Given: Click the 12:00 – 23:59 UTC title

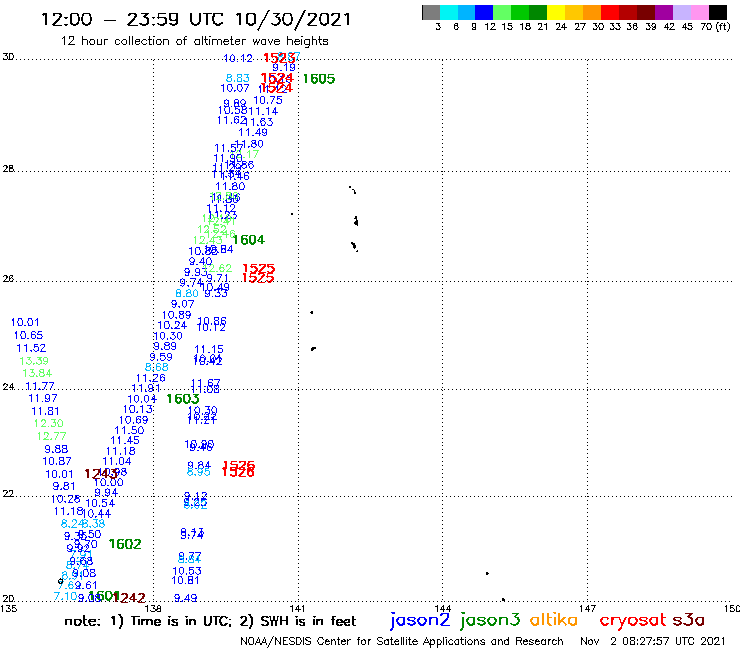Looking at the screenshot, I should [x=196, y=19].
